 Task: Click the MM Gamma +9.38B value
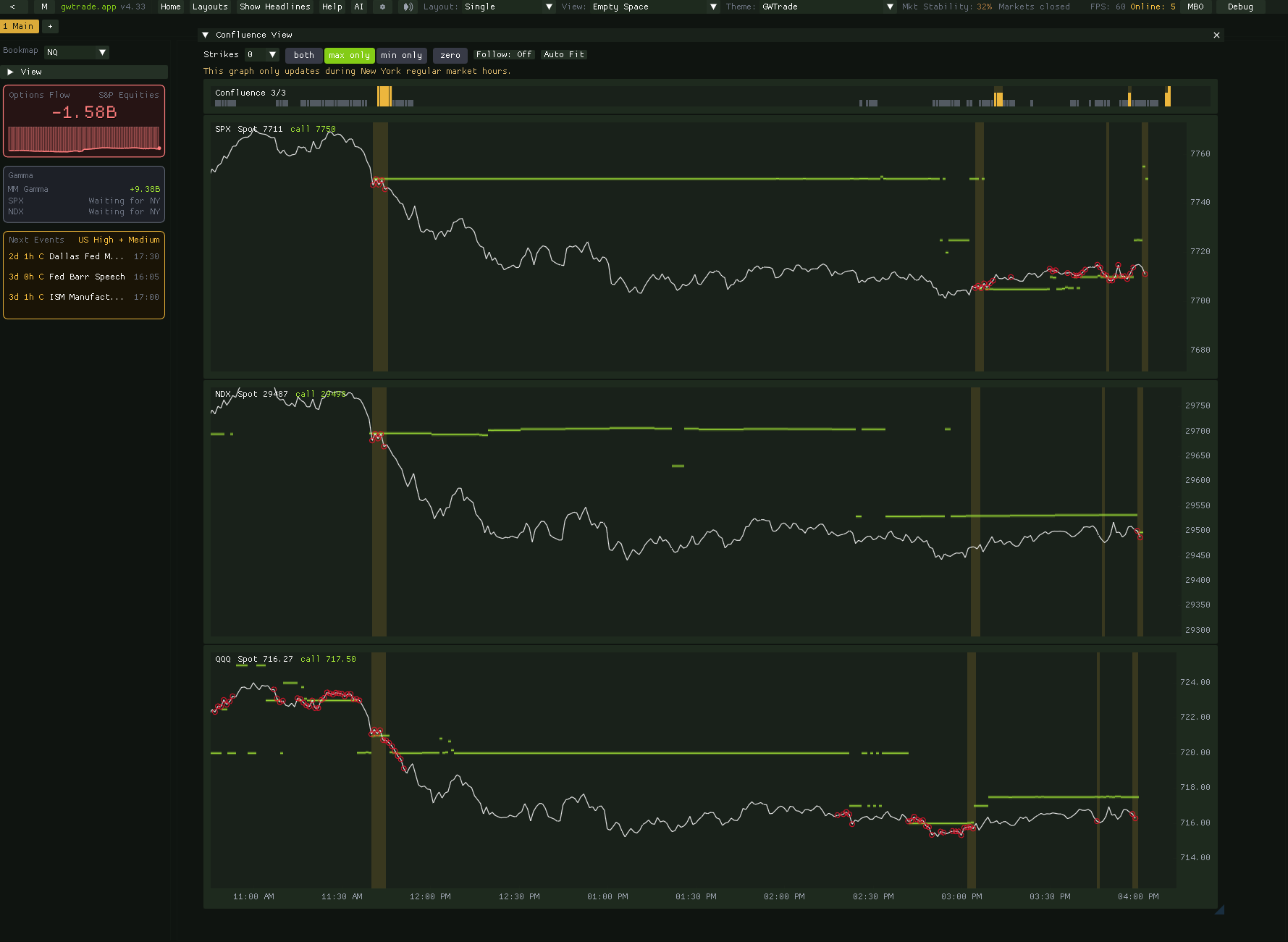tap(145, 189)
